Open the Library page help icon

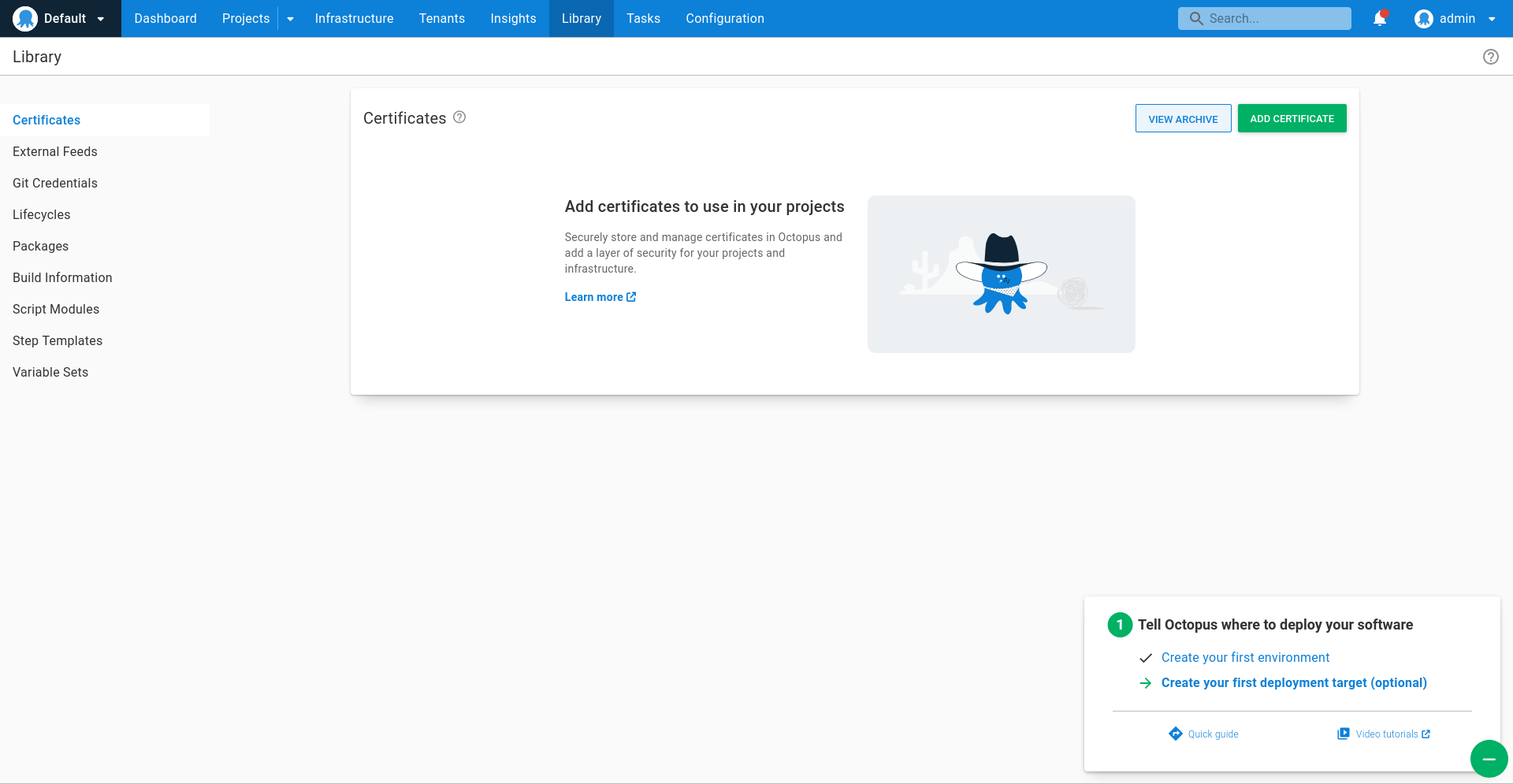(1490, 57)
